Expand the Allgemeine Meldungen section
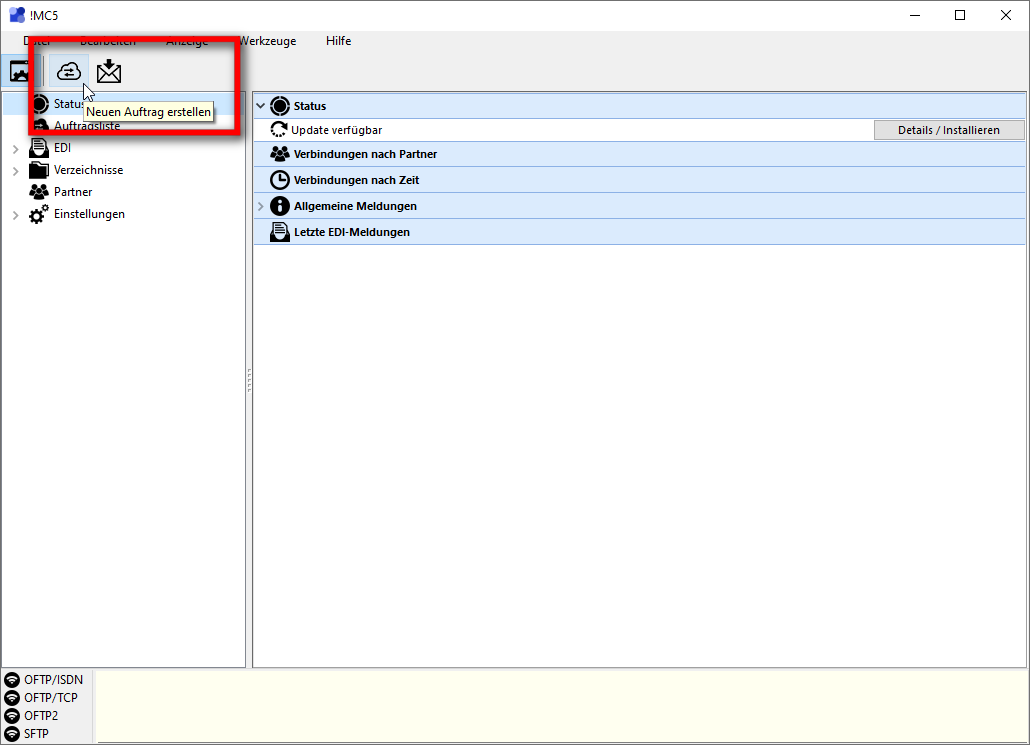 coord(261,206)
